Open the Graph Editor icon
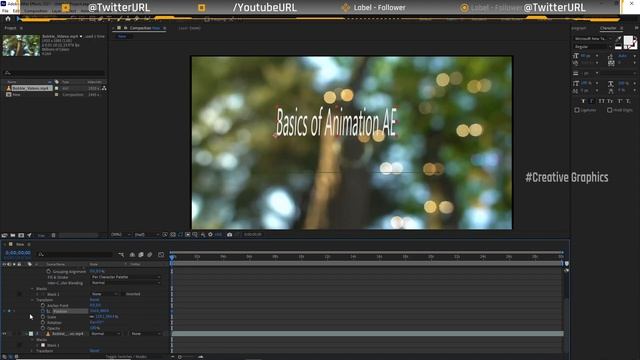The width and height of the screenshot is (640, 360). coord(161,255)
